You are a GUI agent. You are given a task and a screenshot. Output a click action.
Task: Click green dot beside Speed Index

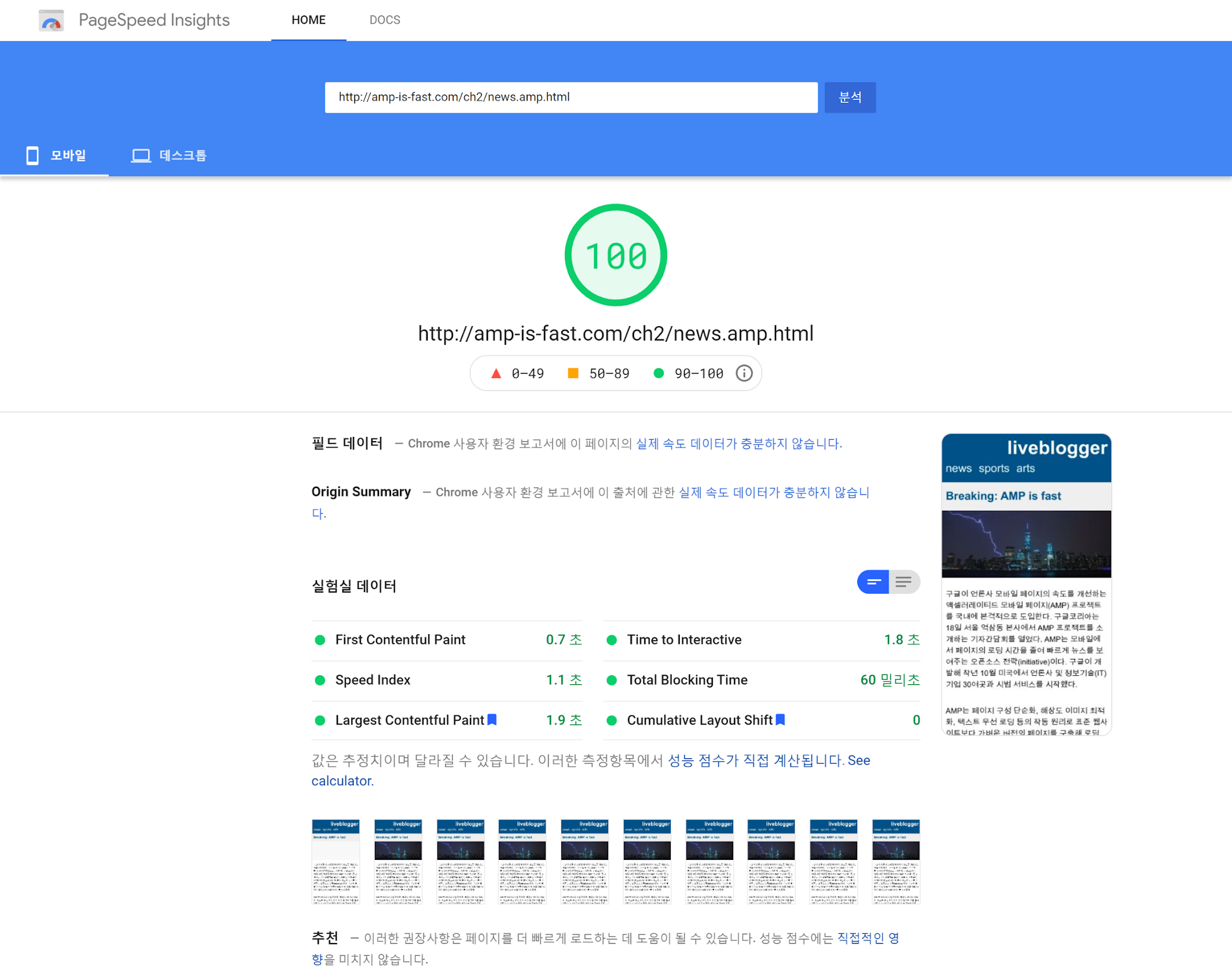click(320, 681)
